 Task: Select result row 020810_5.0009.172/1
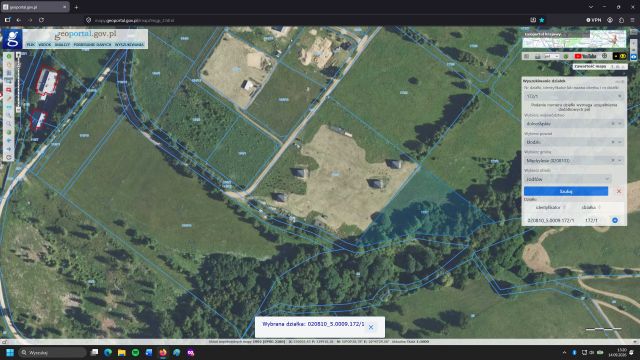pos(573,220)
